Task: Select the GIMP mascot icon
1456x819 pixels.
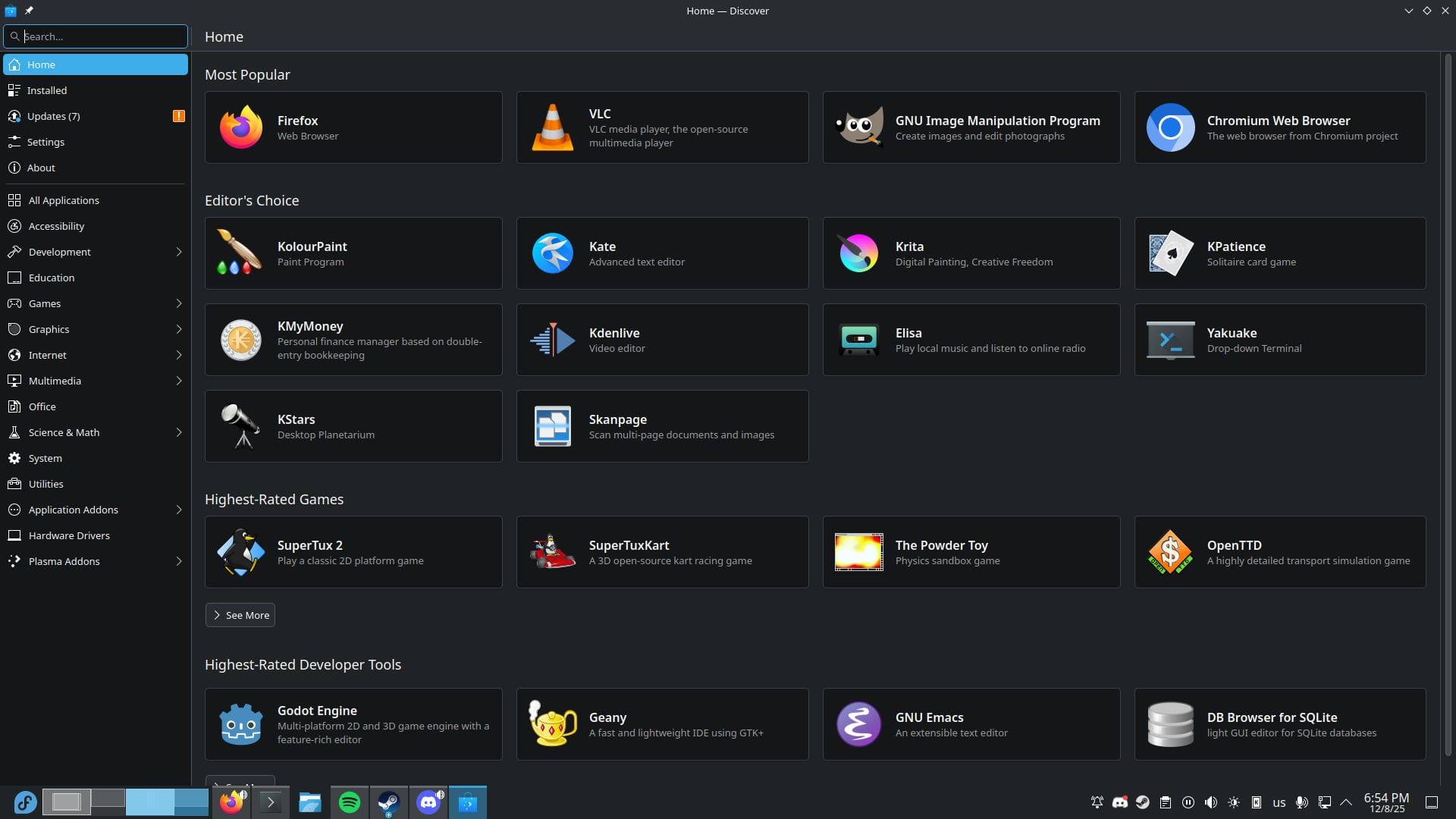Action: [858, 127]
